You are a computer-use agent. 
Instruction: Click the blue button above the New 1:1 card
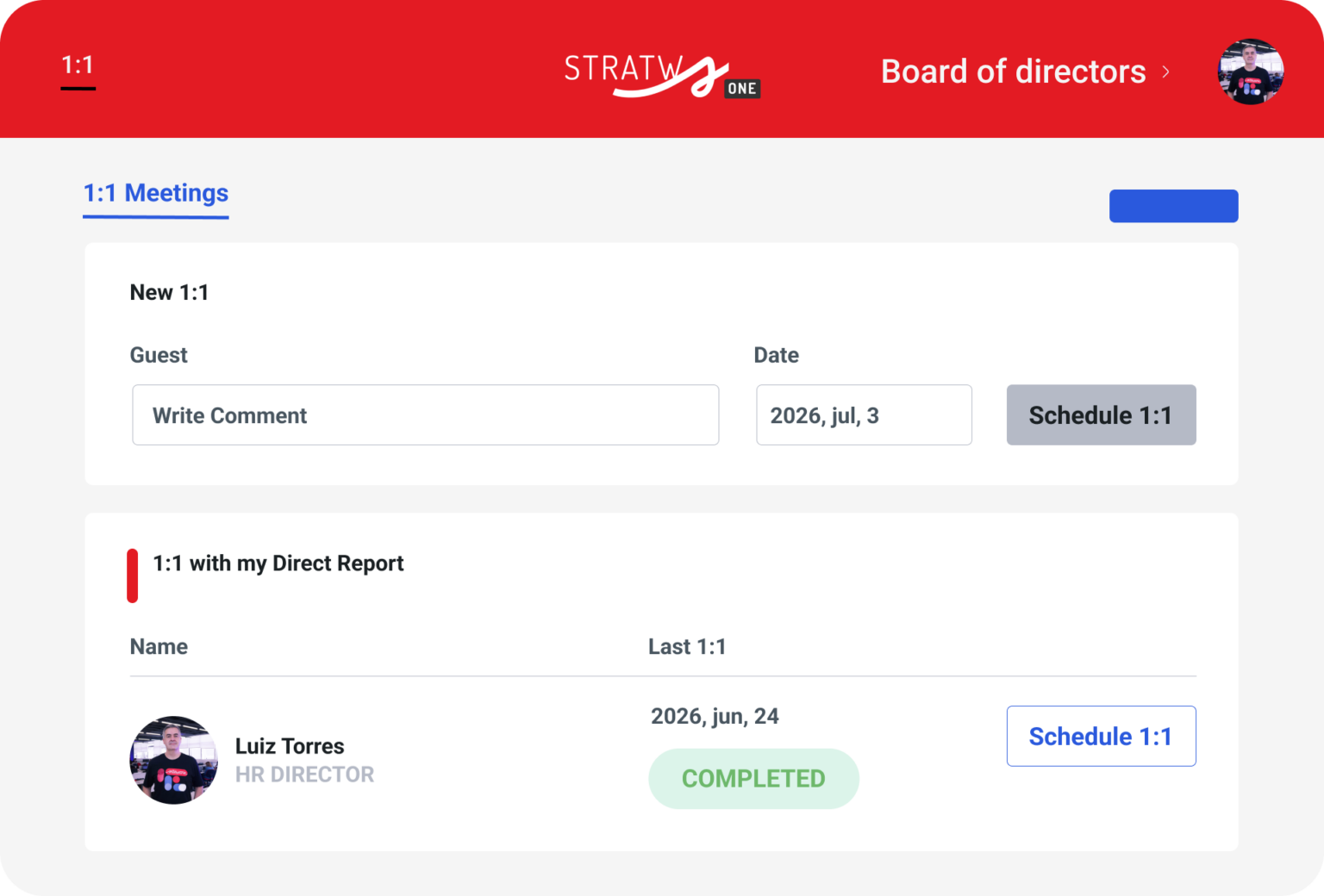click(x=1173, y=206)
